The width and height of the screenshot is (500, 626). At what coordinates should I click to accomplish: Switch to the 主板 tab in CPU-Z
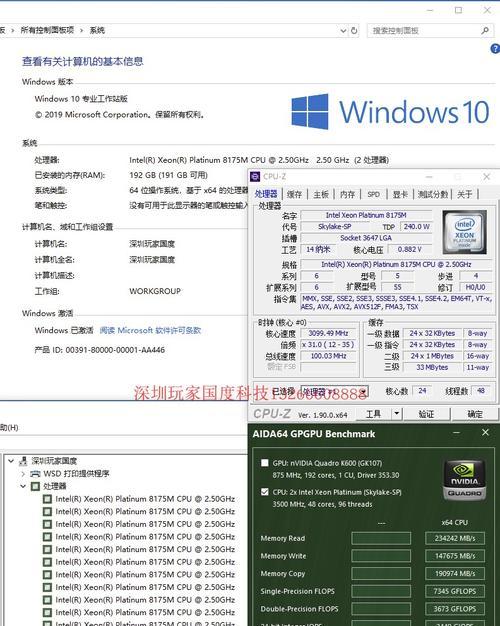[321, 194]
